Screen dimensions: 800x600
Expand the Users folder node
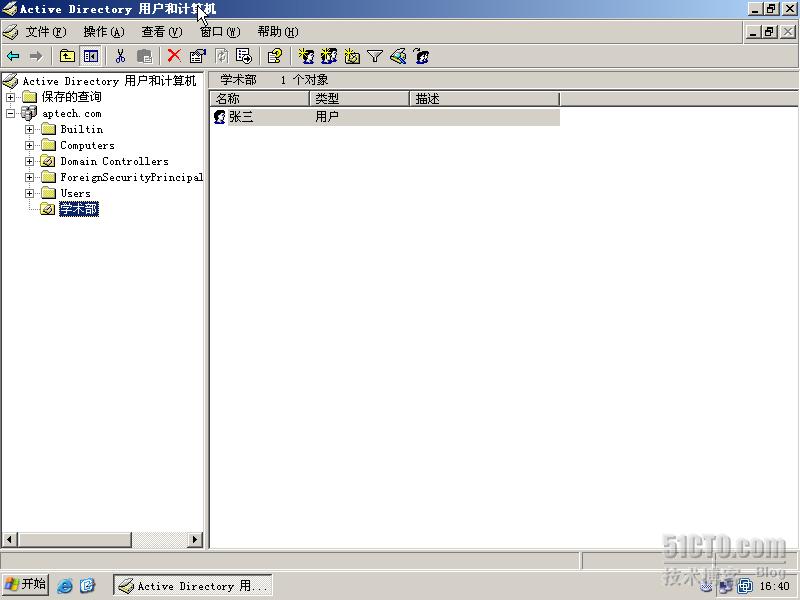30,193
